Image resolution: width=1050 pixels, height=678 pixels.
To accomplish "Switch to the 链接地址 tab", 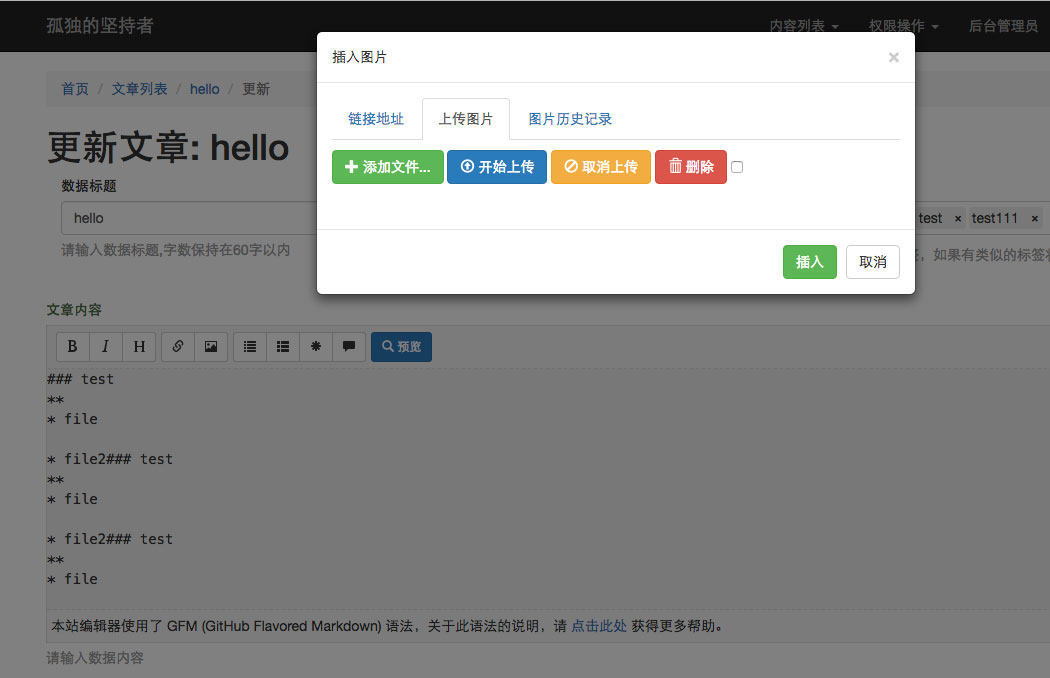I will click(x=377, y=118).
